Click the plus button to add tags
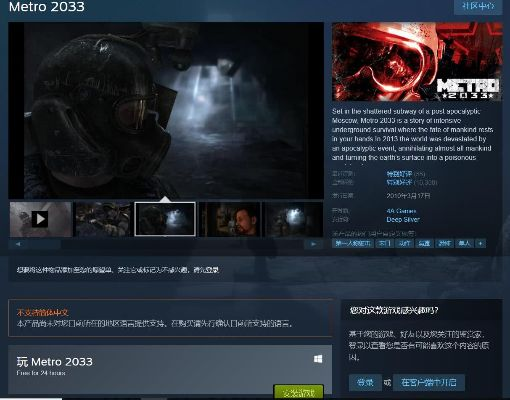Viewport: 510px width, 400px height. click(480, 244)
